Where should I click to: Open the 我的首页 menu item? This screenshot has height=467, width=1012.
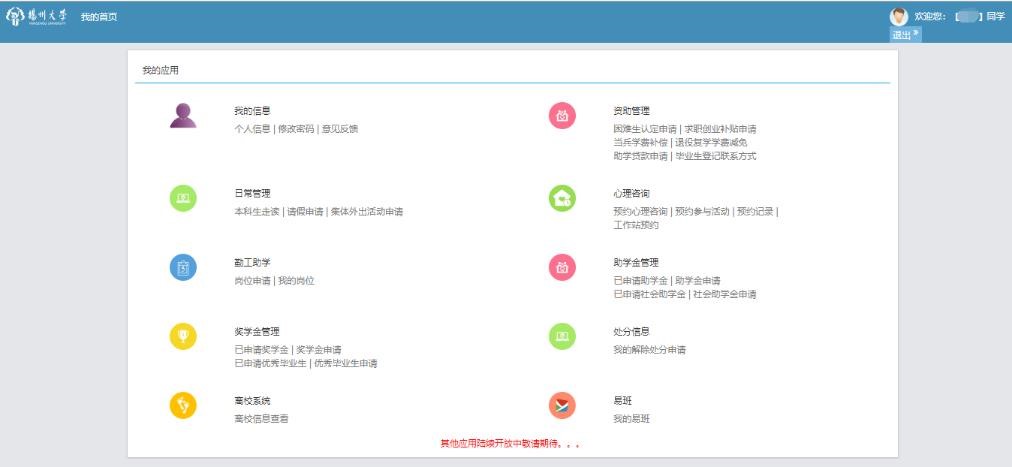tap(99, 17)
